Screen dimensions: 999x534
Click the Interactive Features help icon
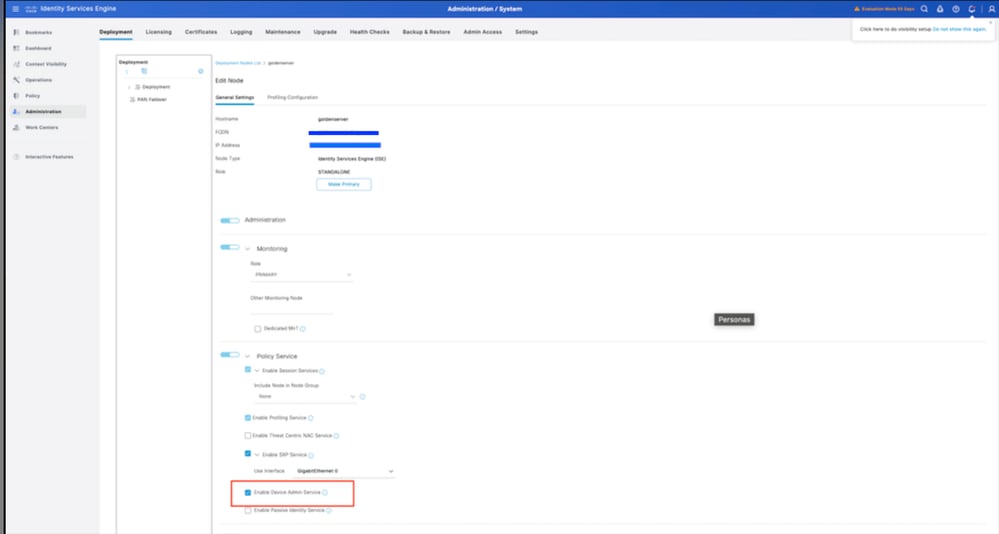(17, 157)
